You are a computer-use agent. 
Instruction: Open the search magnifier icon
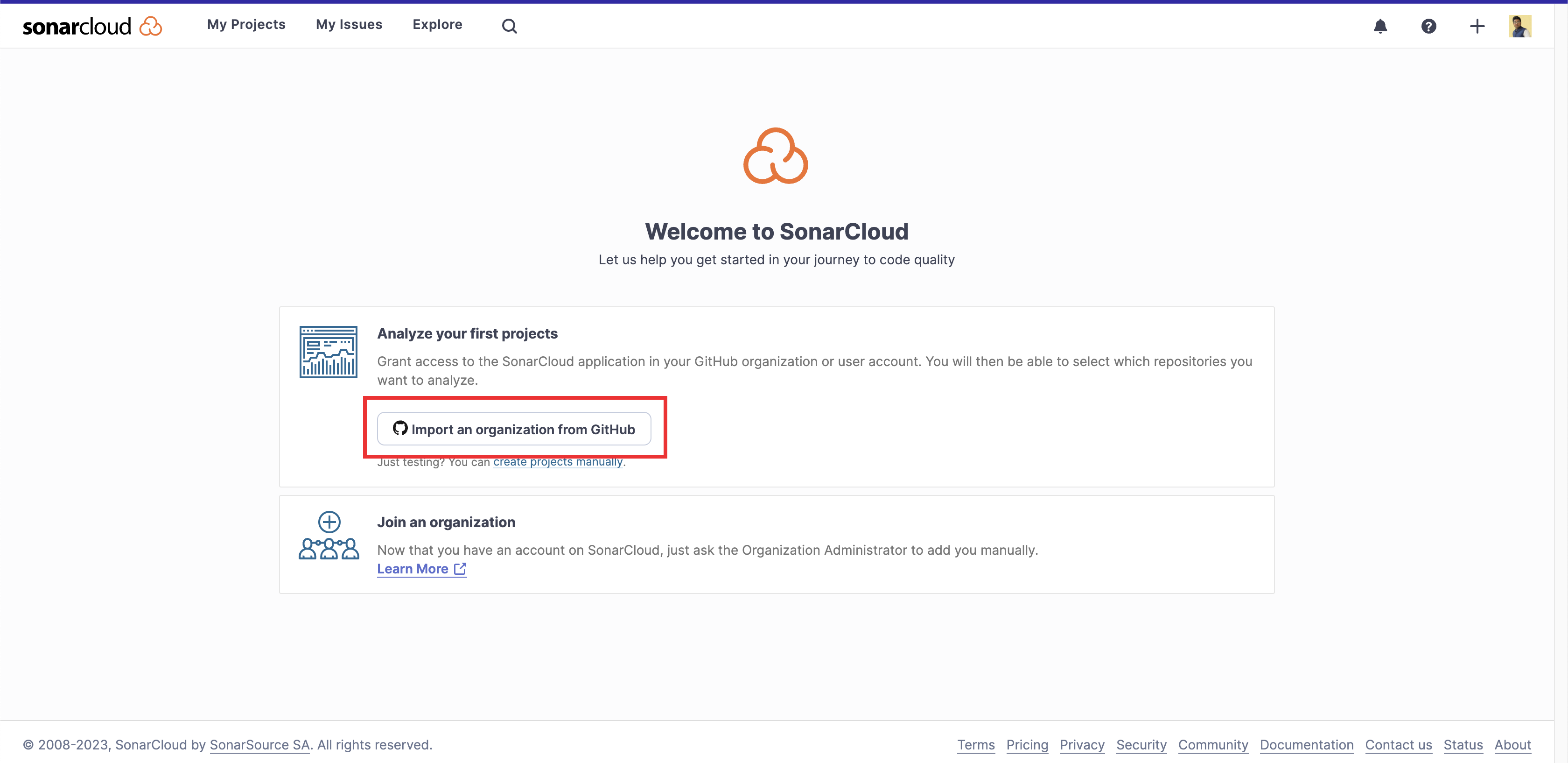(x=509, y=26)
